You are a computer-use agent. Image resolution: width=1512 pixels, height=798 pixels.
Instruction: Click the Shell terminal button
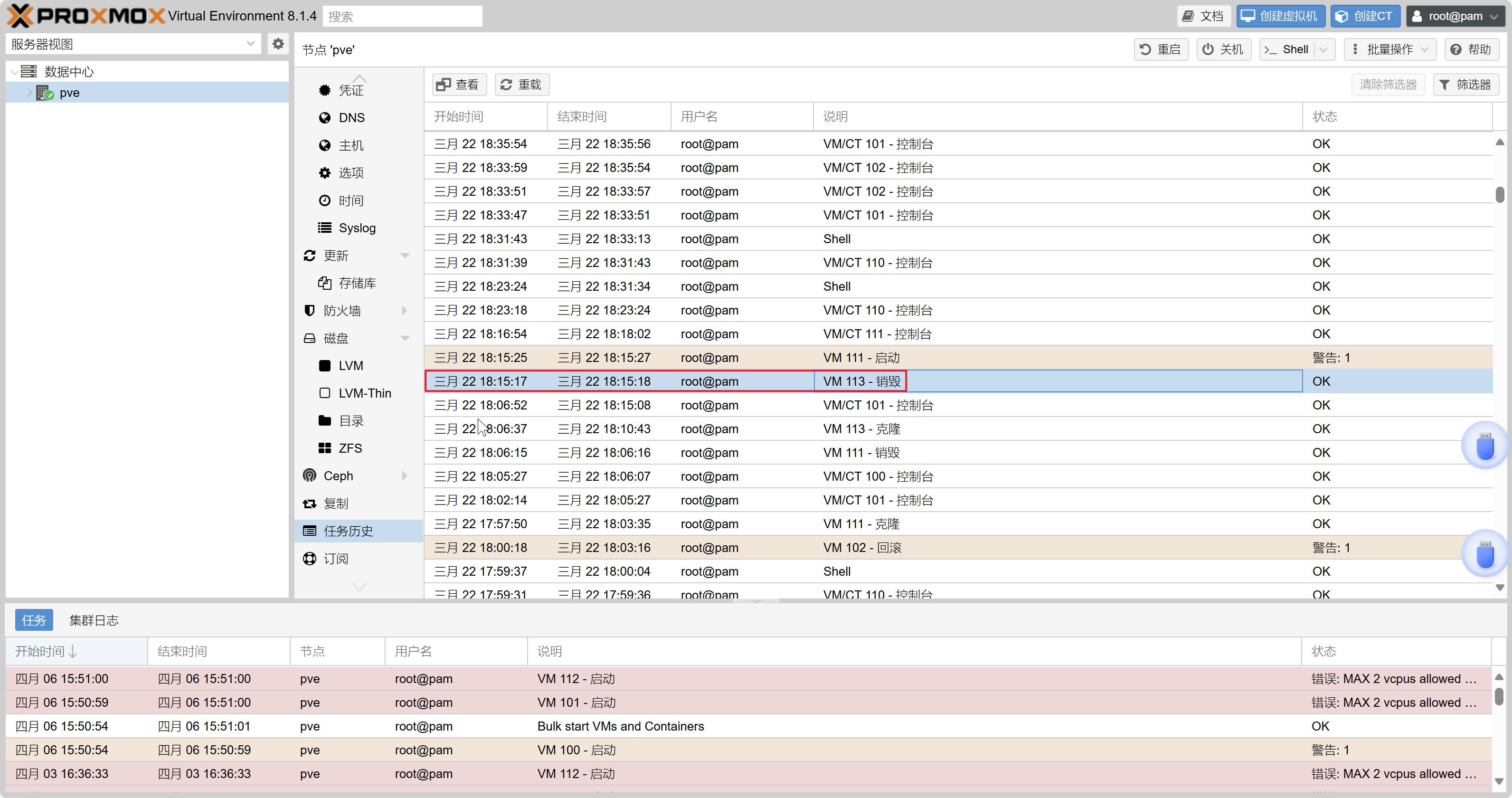click(x=1288, y=49)
